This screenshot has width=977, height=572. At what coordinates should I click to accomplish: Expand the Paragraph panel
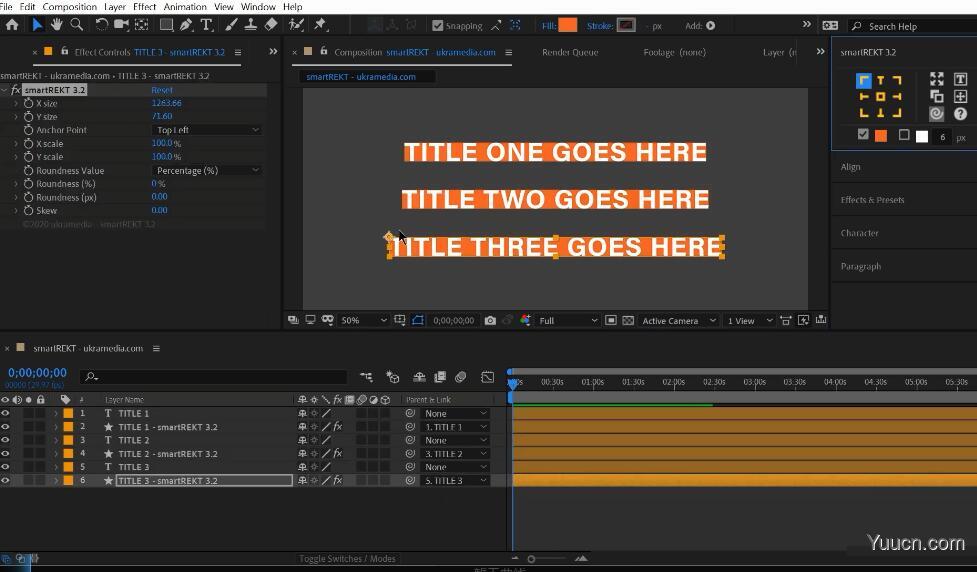(x=860, y=266)
